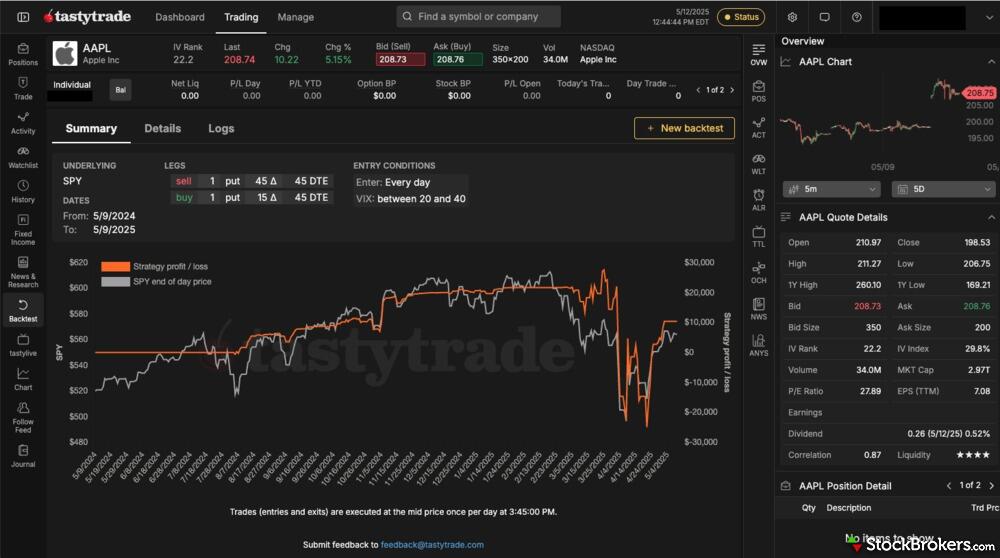Open the Journal sidebar icon
This screenshot has width=1000, height=558.
coord(23,456)
